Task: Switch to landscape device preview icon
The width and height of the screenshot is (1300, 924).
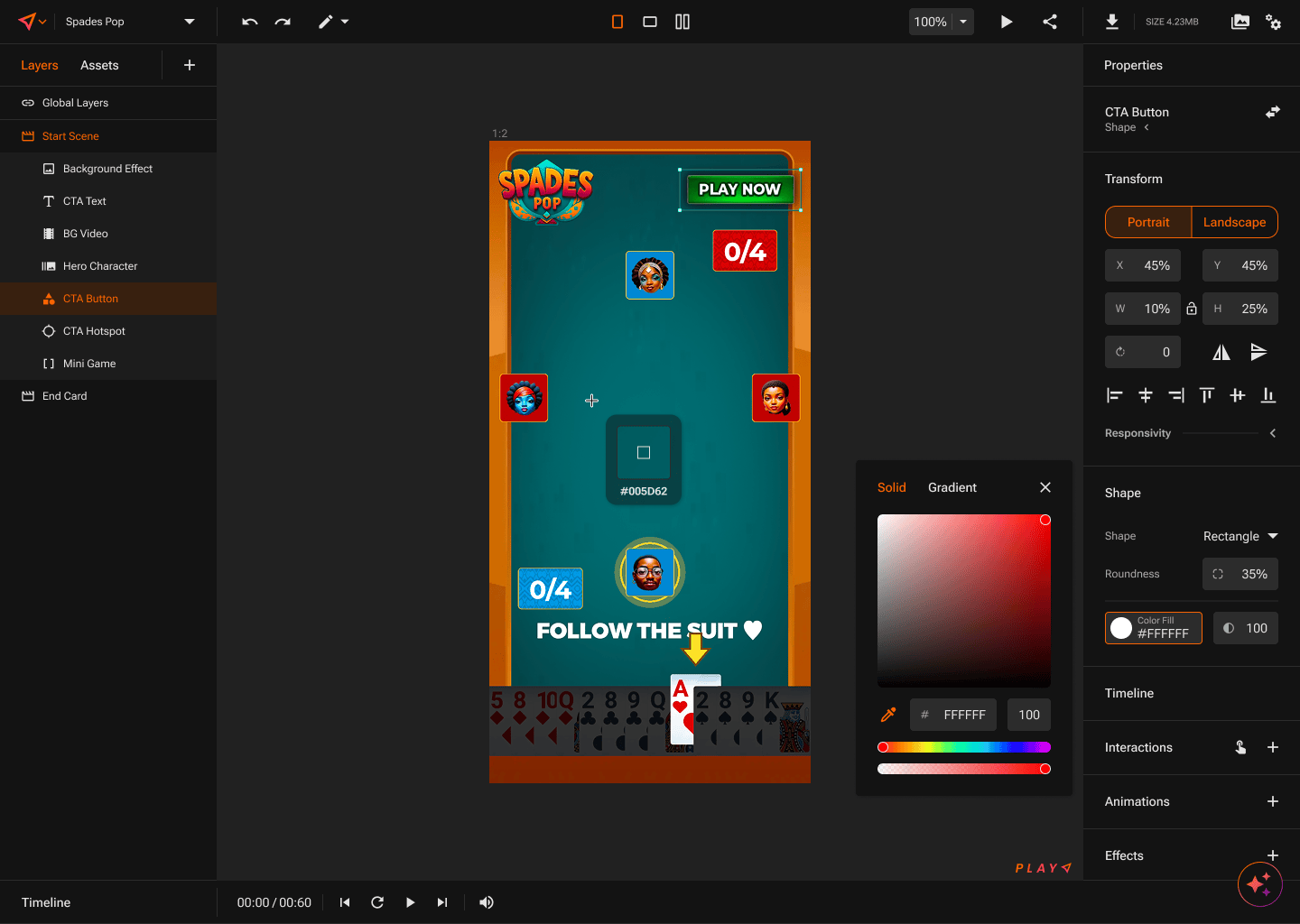Action: coord(650,22)
